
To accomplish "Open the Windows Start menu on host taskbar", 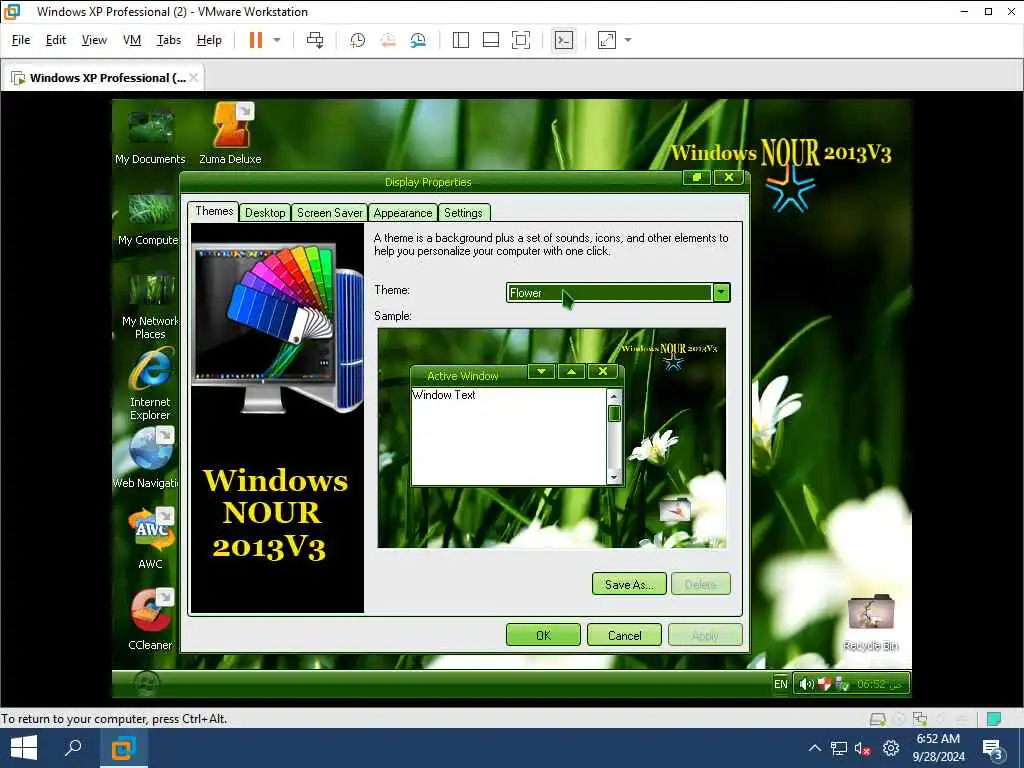I will coord(24,748).
